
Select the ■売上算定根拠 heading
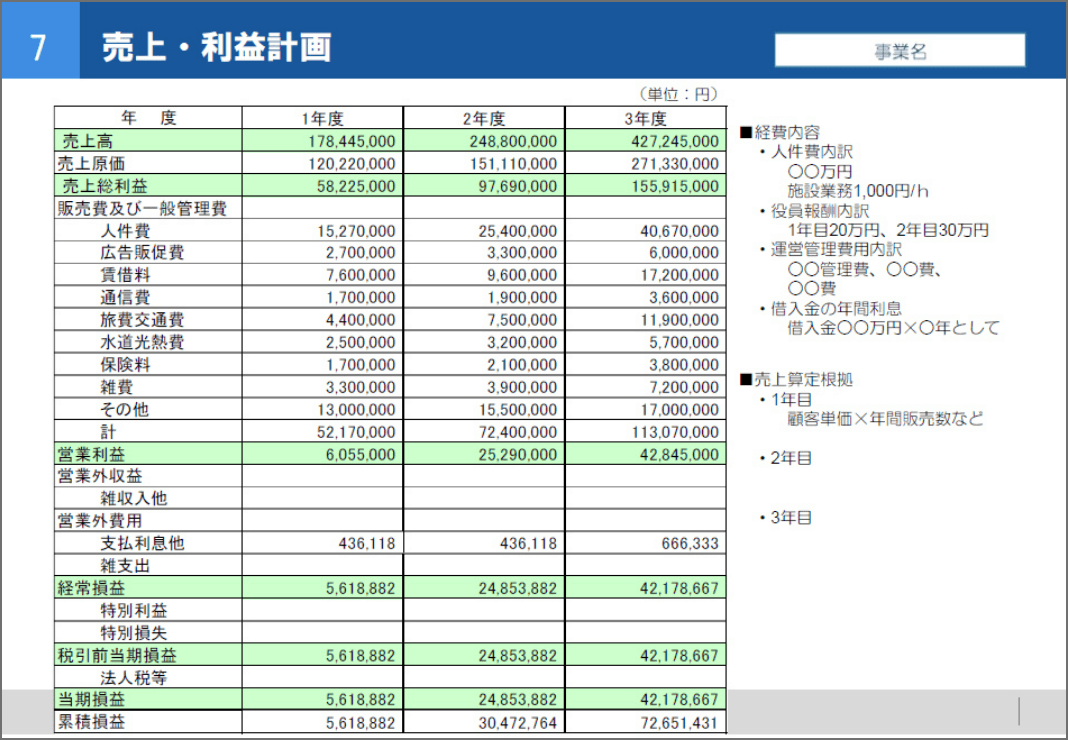[x=796, y=380]
